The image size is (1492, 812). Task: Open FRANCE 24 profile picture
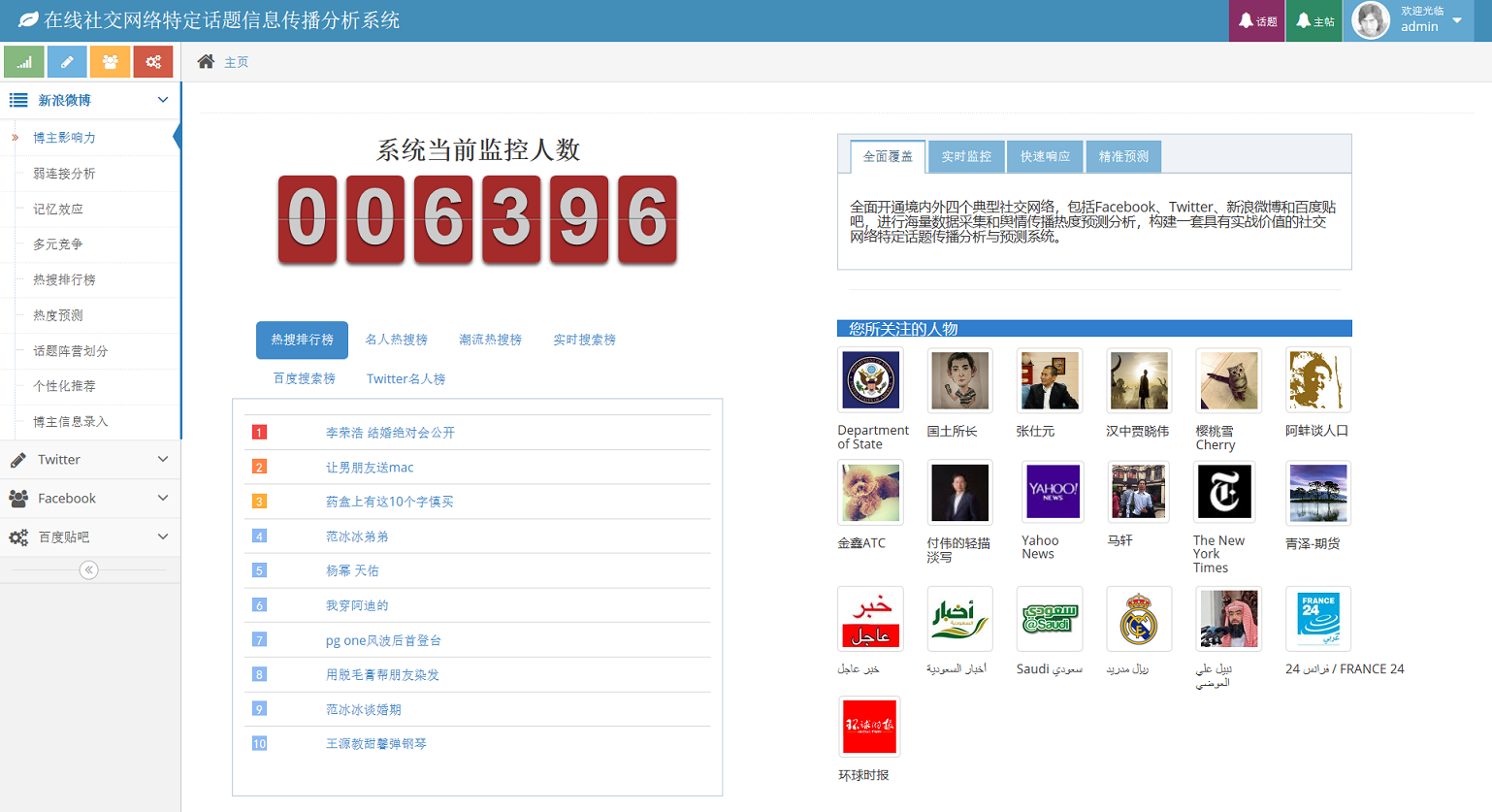(x=1317, y=619)
